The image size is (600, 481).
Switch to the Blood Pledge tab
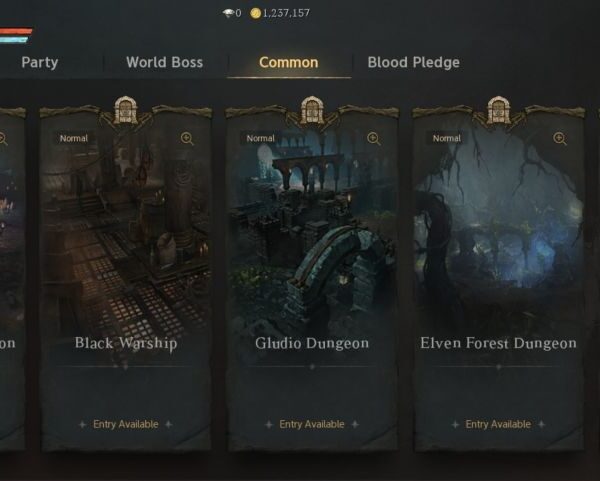pyautogui.click(x=414, y=62)
